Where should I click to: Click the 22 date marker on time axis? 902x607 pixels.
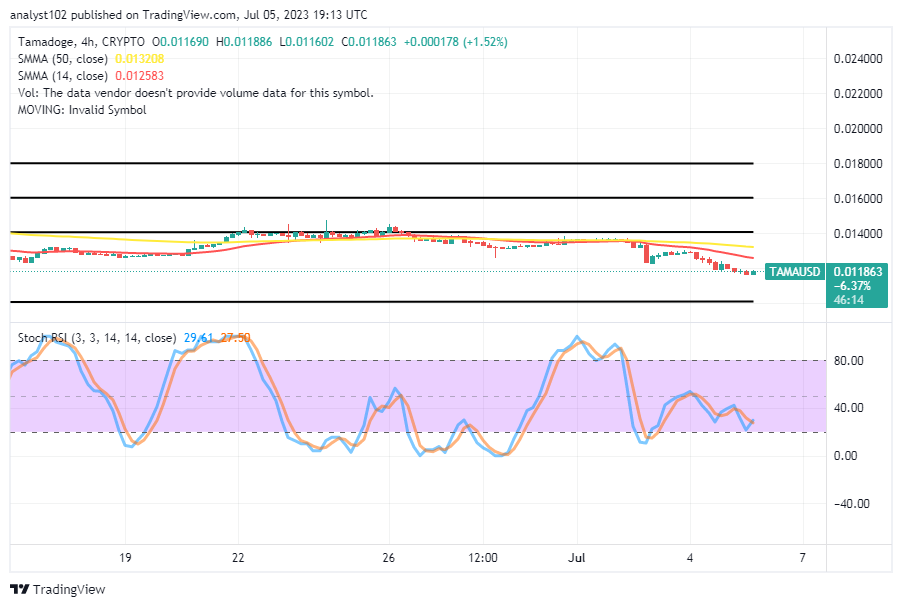pyautogui.click(x=238, y=558)
